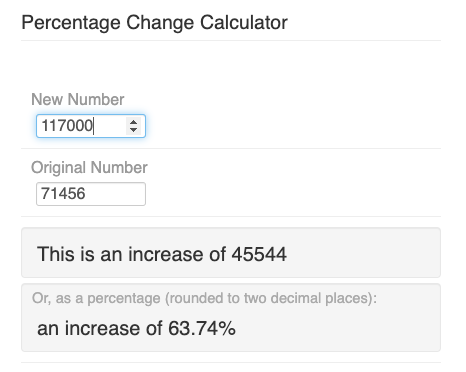Click the word Percentage in the heading
The height and width of the screenshot is (372, 466).
coord(71,23)
